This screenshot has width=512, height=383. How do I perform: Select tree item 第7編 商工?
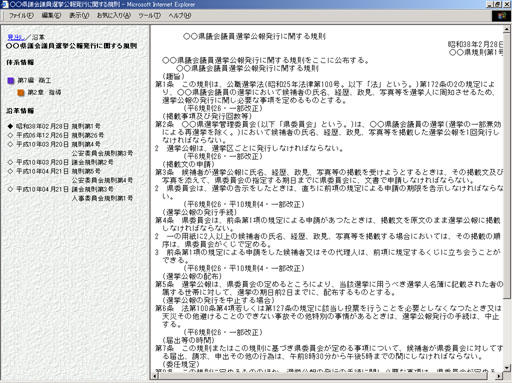coord(34,81)
